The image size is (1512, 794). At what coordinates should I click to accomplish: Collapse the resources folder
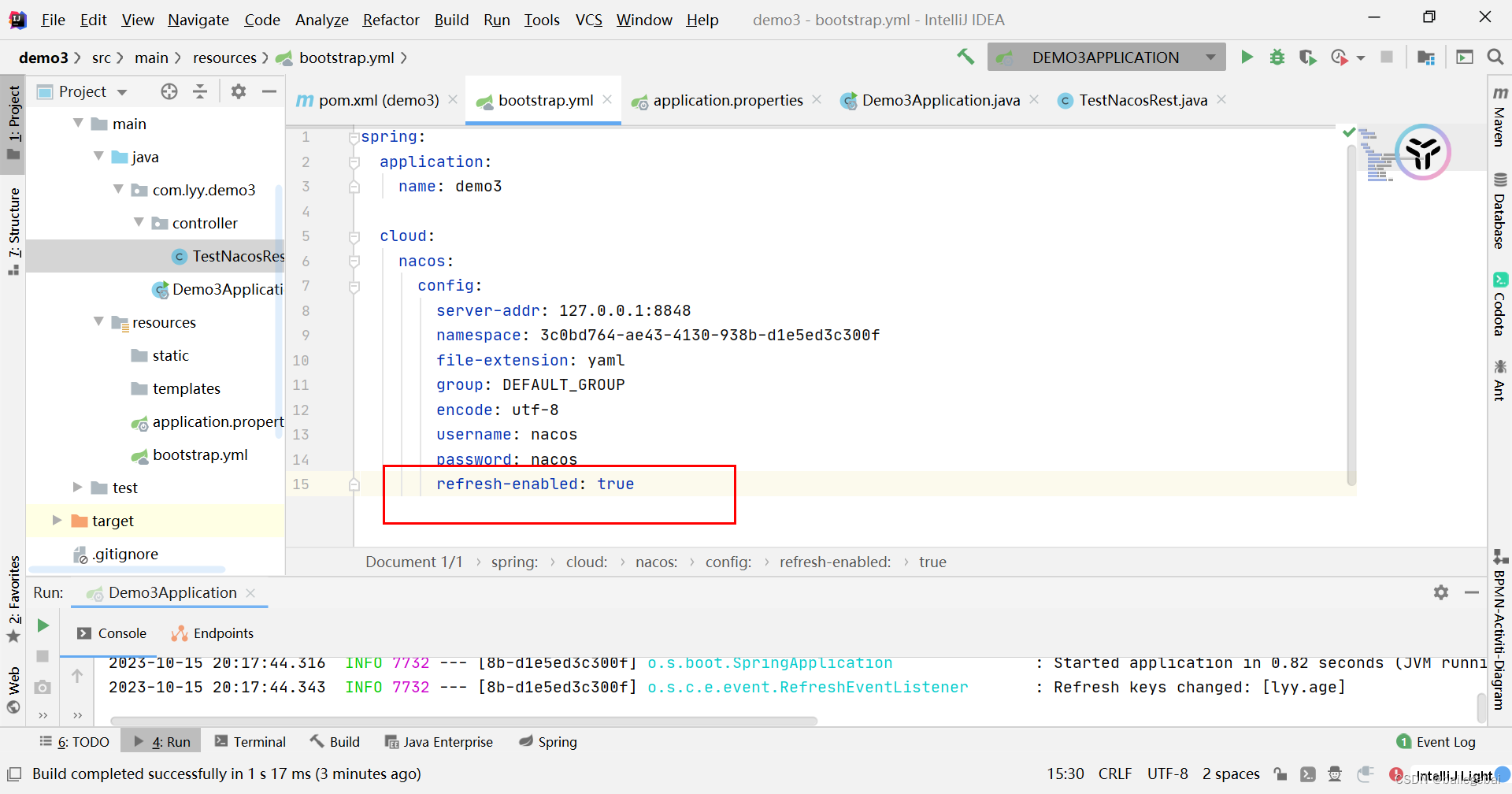pyautogui.click(x=98, y=321)
